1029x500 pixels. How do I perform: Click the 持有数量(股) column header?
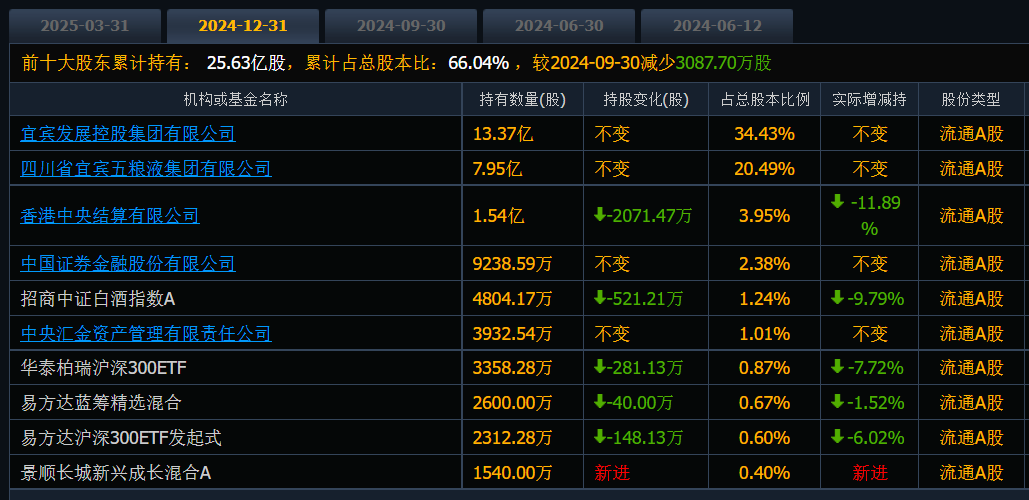(x=522, y=100)
